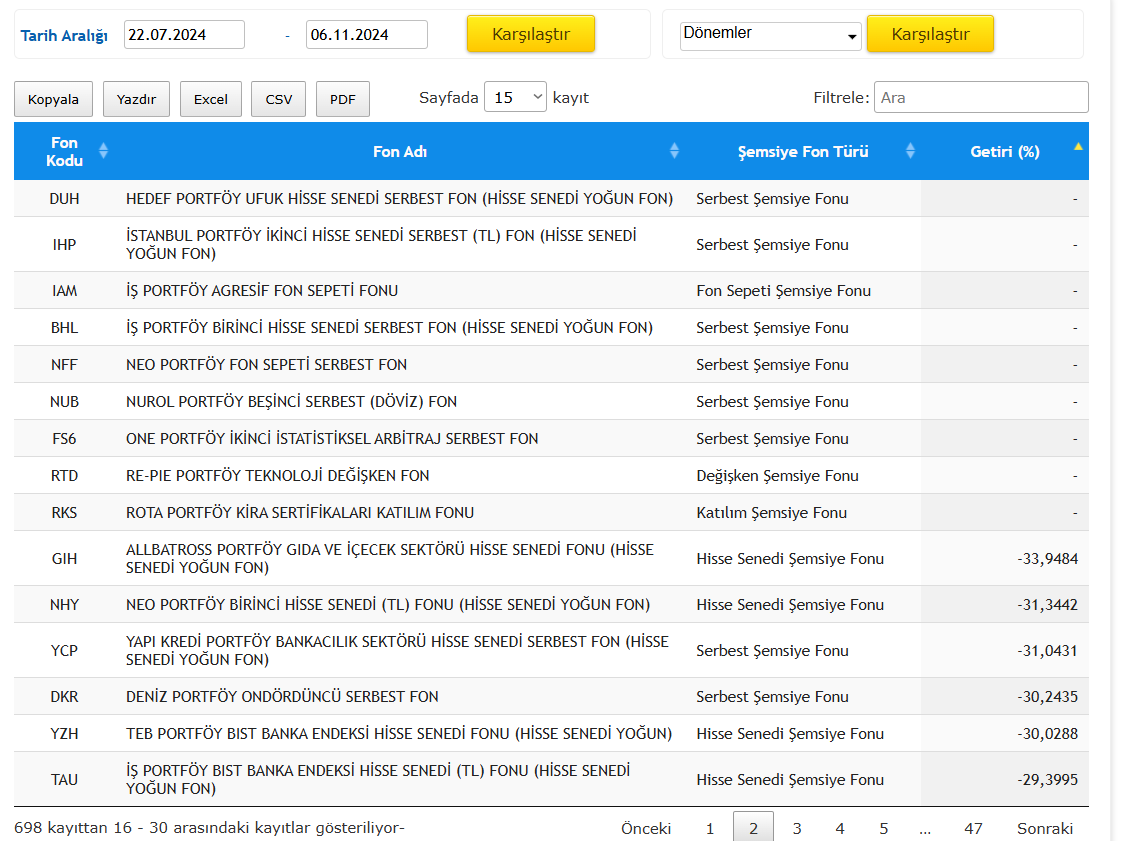Click fund code IHP
The height and width of the screenshot is (841, 1132).
[64, 245]
